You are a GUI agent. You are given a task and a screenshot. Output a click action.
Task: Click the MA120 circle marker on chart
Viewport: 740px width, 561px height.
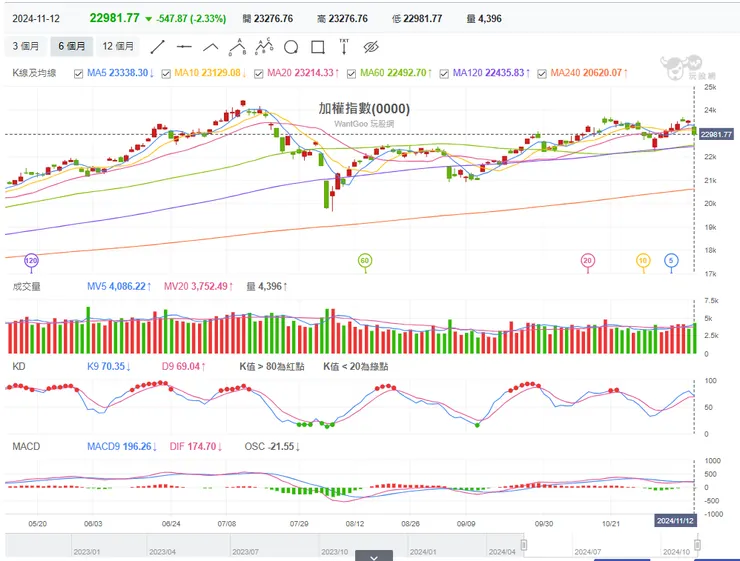31,261
